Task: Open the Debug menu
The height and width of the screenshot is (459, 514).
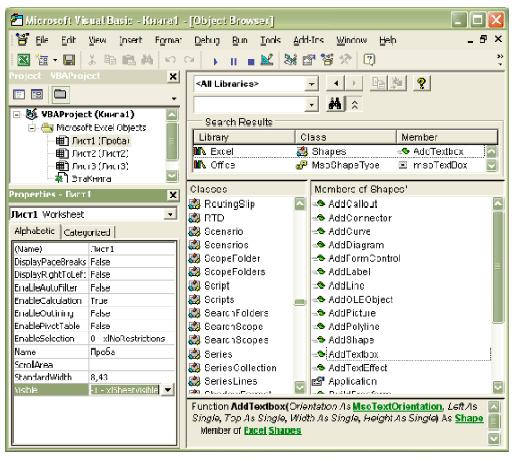Action: point(207,40)
